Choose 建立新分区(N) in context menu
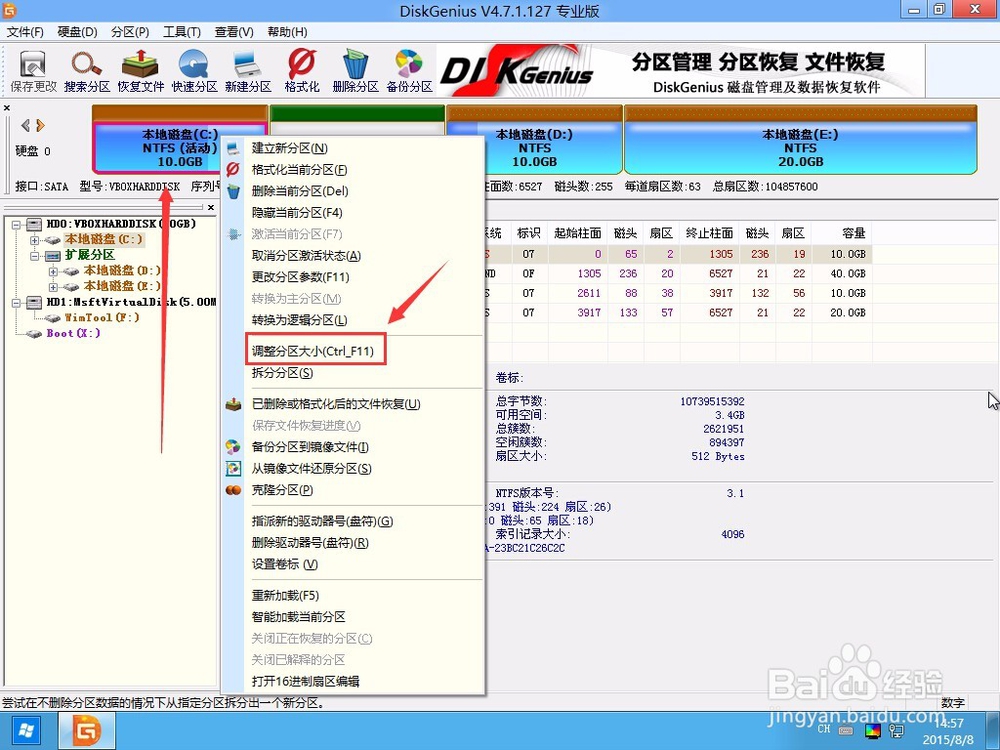Viewport: 1000px width, 750px height. [x=290, y=148]
